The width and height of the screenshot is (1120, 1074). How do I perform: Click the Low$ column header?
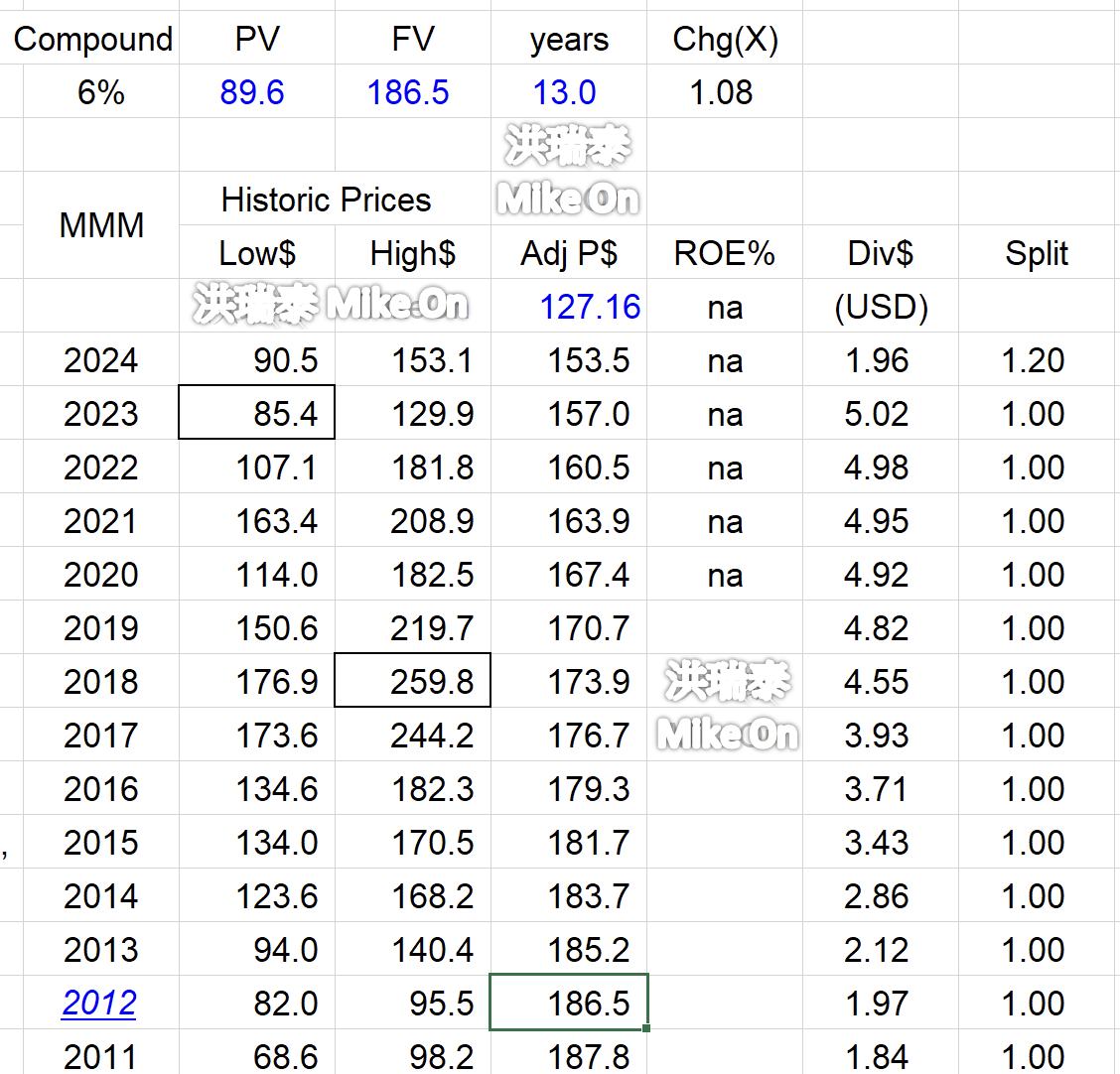[257, 253]
